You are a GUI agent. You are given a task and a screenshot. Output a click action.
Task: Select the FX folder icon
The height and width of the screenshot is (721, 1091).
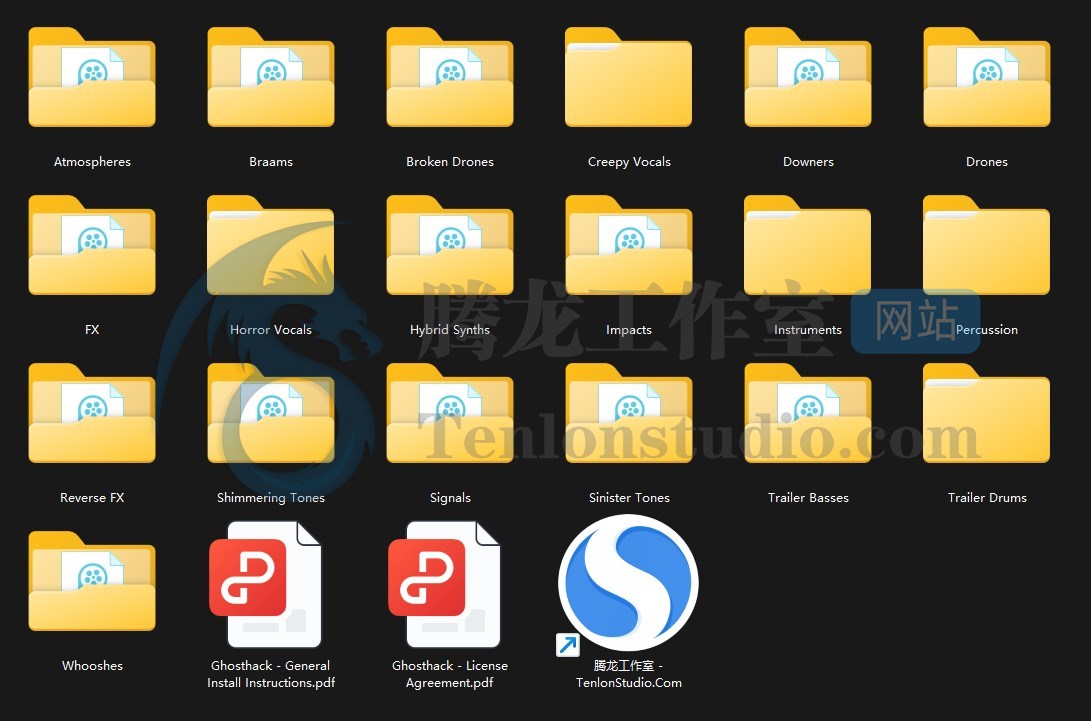pyautogui.click(x=92, y=245)
